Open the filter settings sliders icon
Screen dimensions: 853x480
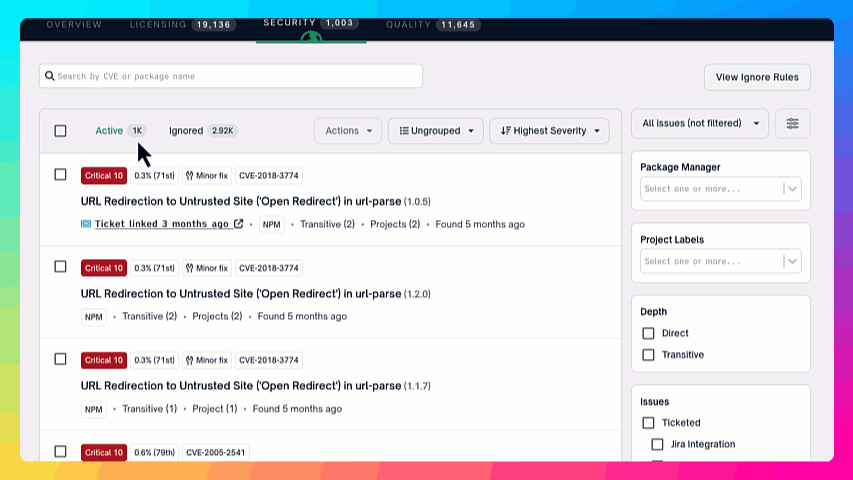tap(792, 123)
